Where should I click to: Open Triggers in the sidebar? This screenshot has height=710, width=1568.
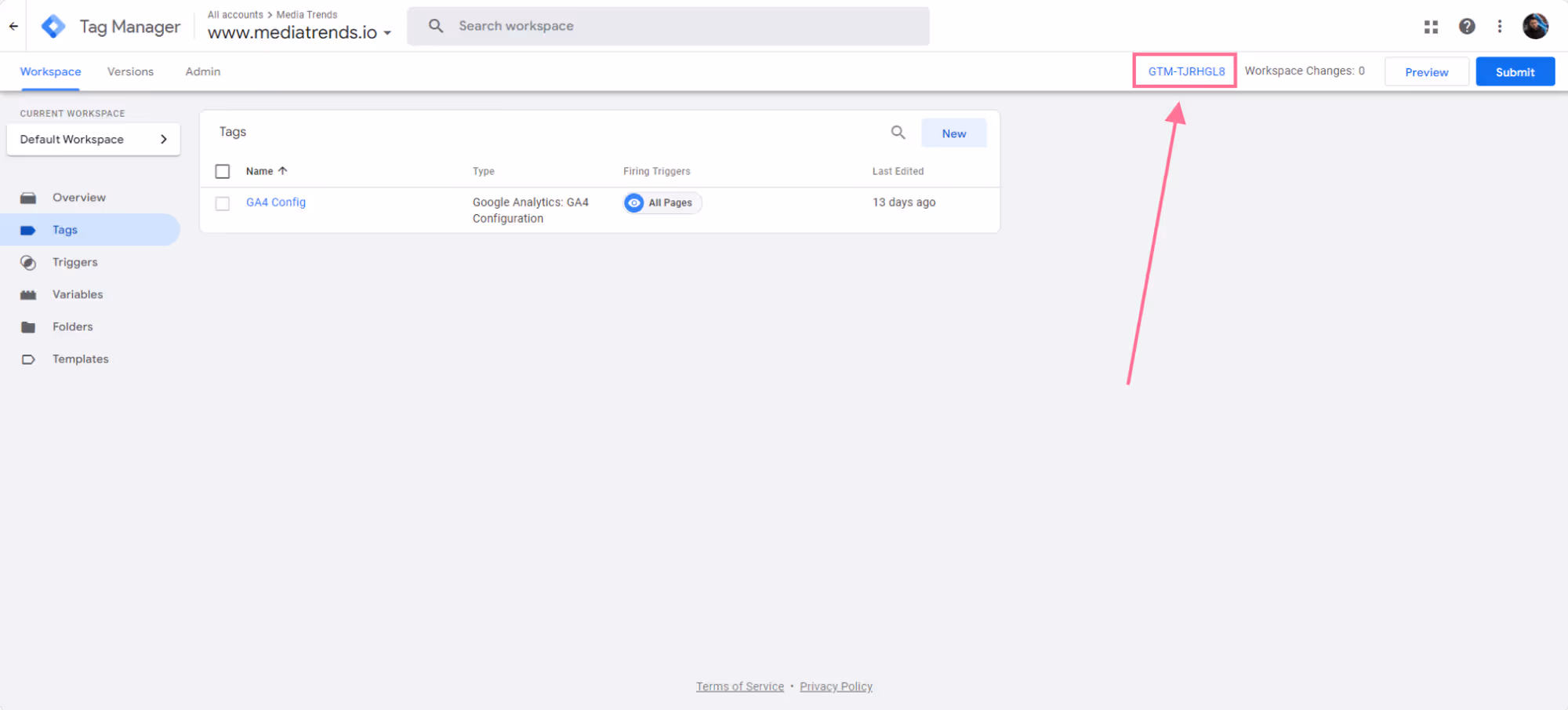coord(90,262)
